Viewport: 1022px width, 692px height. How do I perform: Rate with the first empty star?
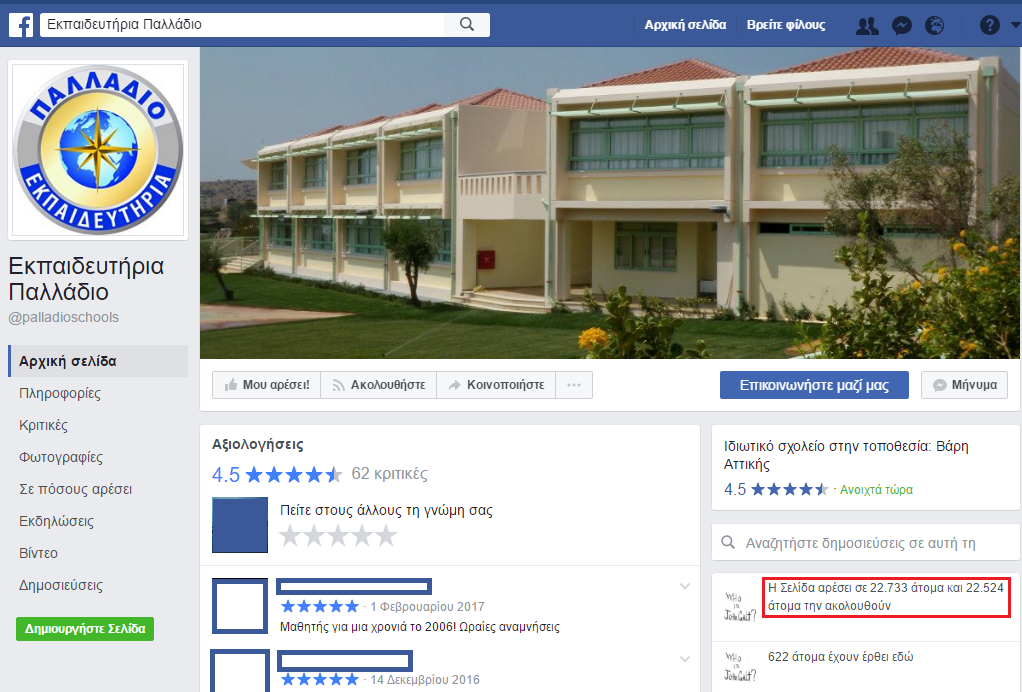click(290, 536)
